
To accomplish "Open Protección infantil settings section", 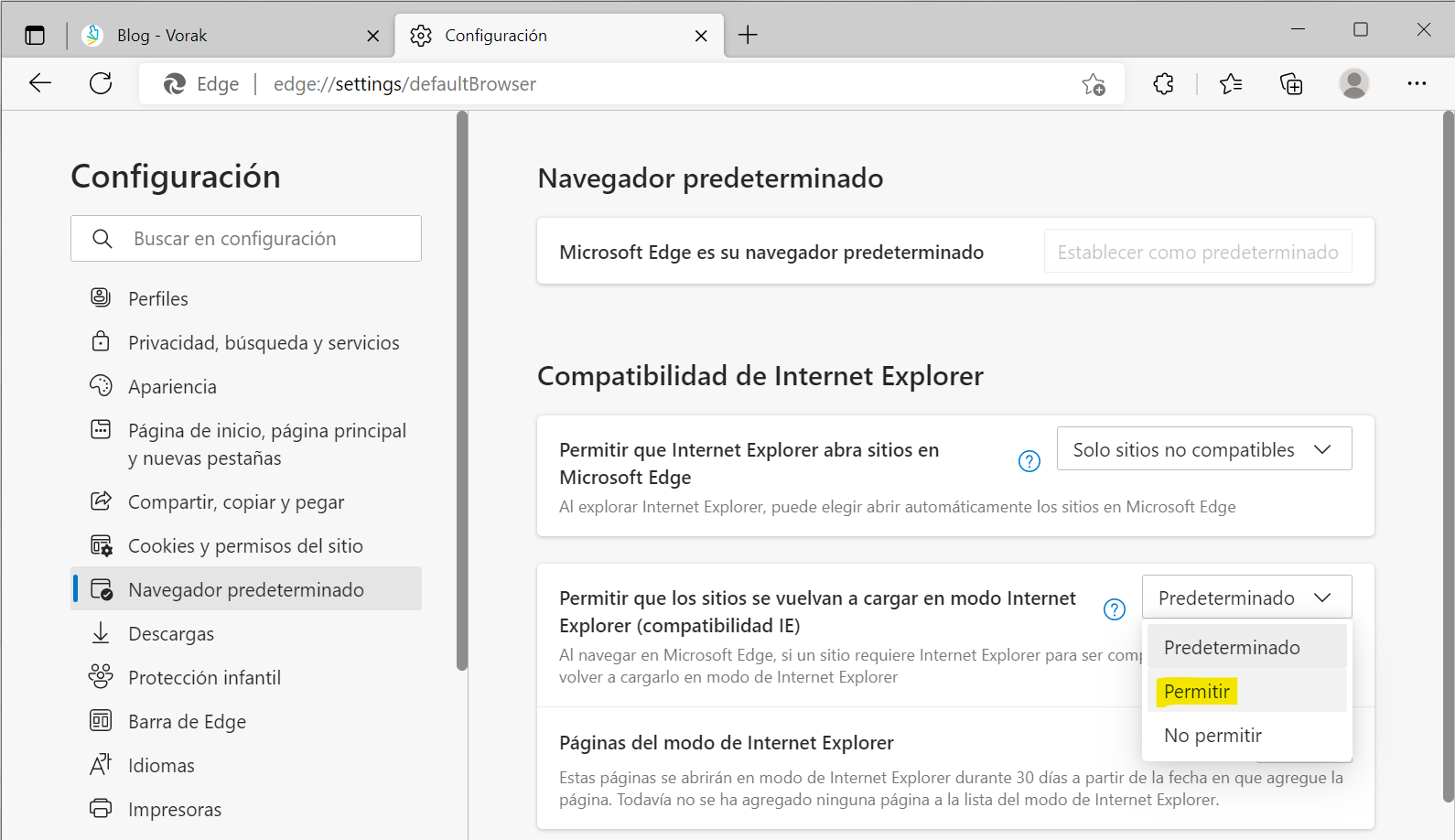I will point(246,677).
